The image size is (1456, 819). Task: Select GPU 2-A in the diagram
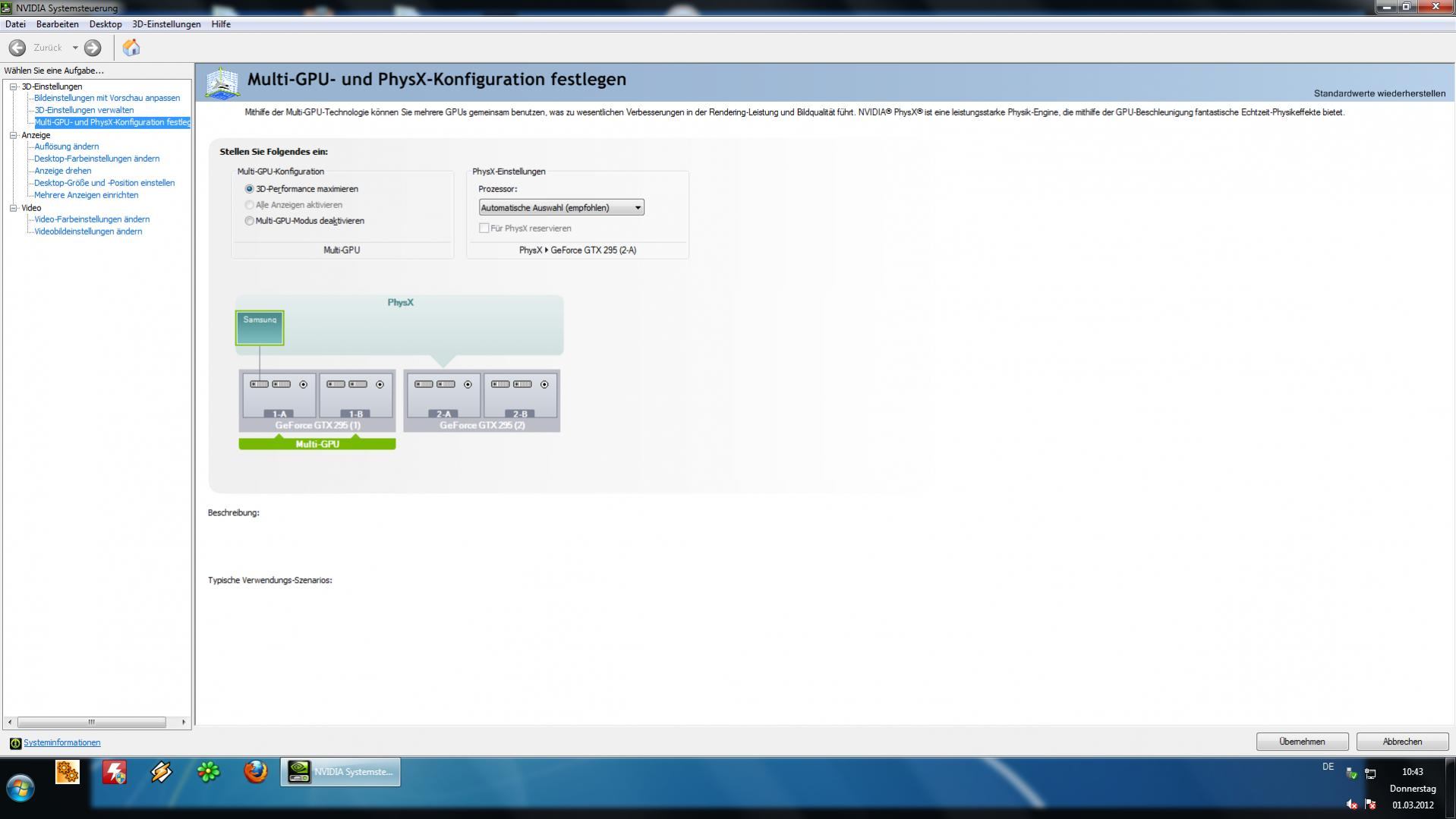443,395
